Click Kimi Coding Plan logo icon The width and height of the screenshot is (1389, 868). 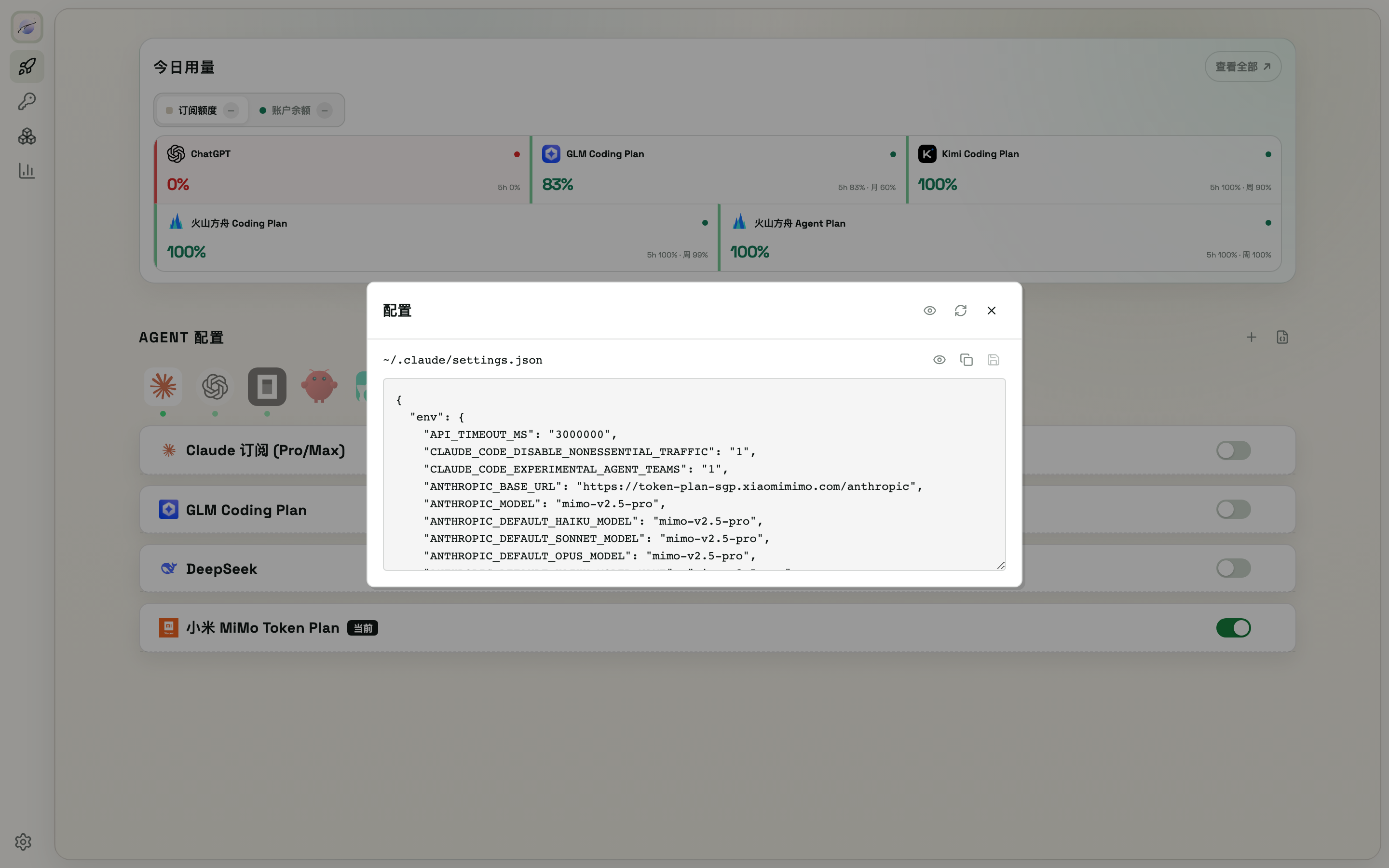(x=927, y=154)
